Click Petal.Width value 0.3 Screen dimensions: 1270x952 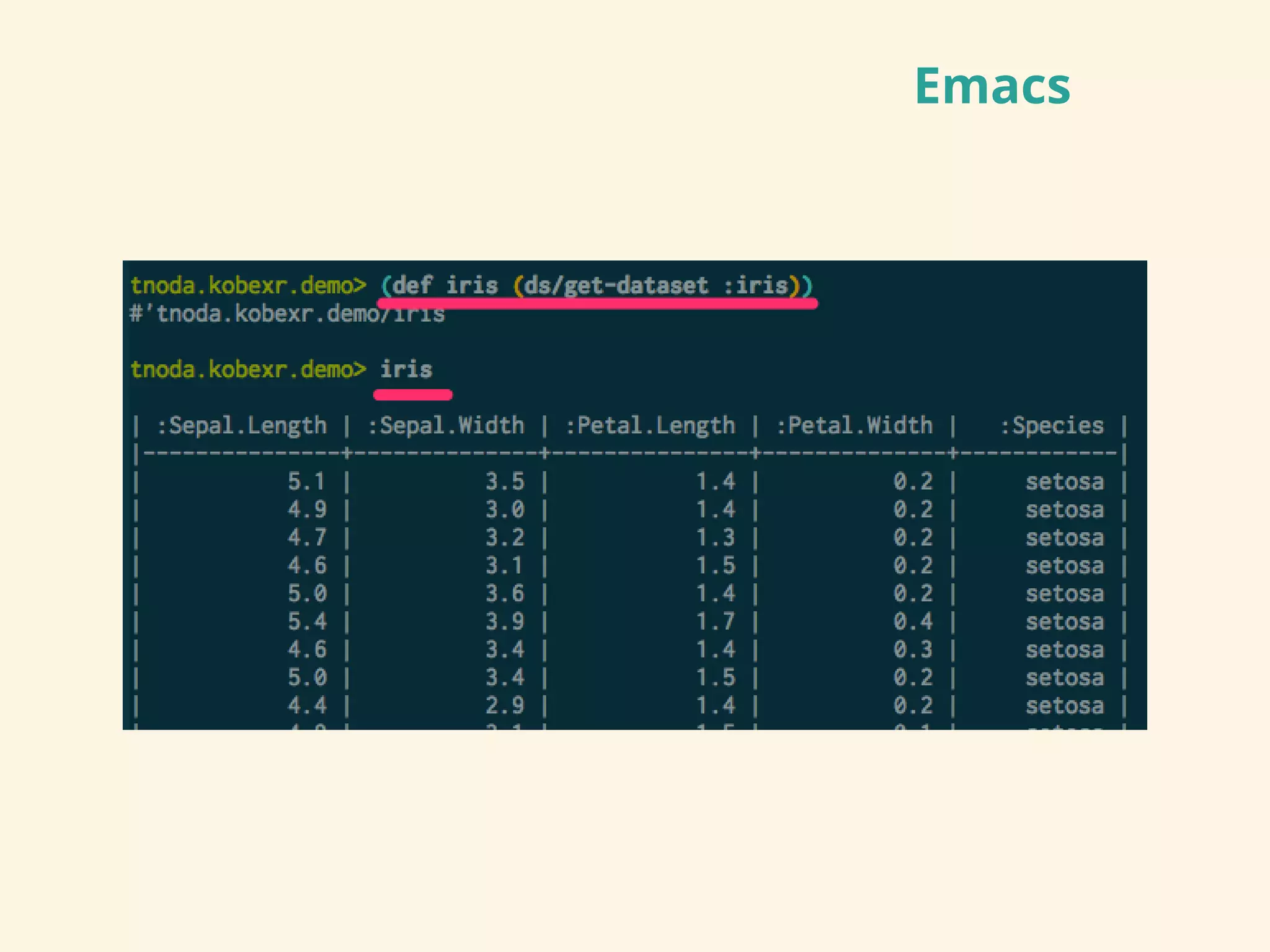(x=913, y=650)
